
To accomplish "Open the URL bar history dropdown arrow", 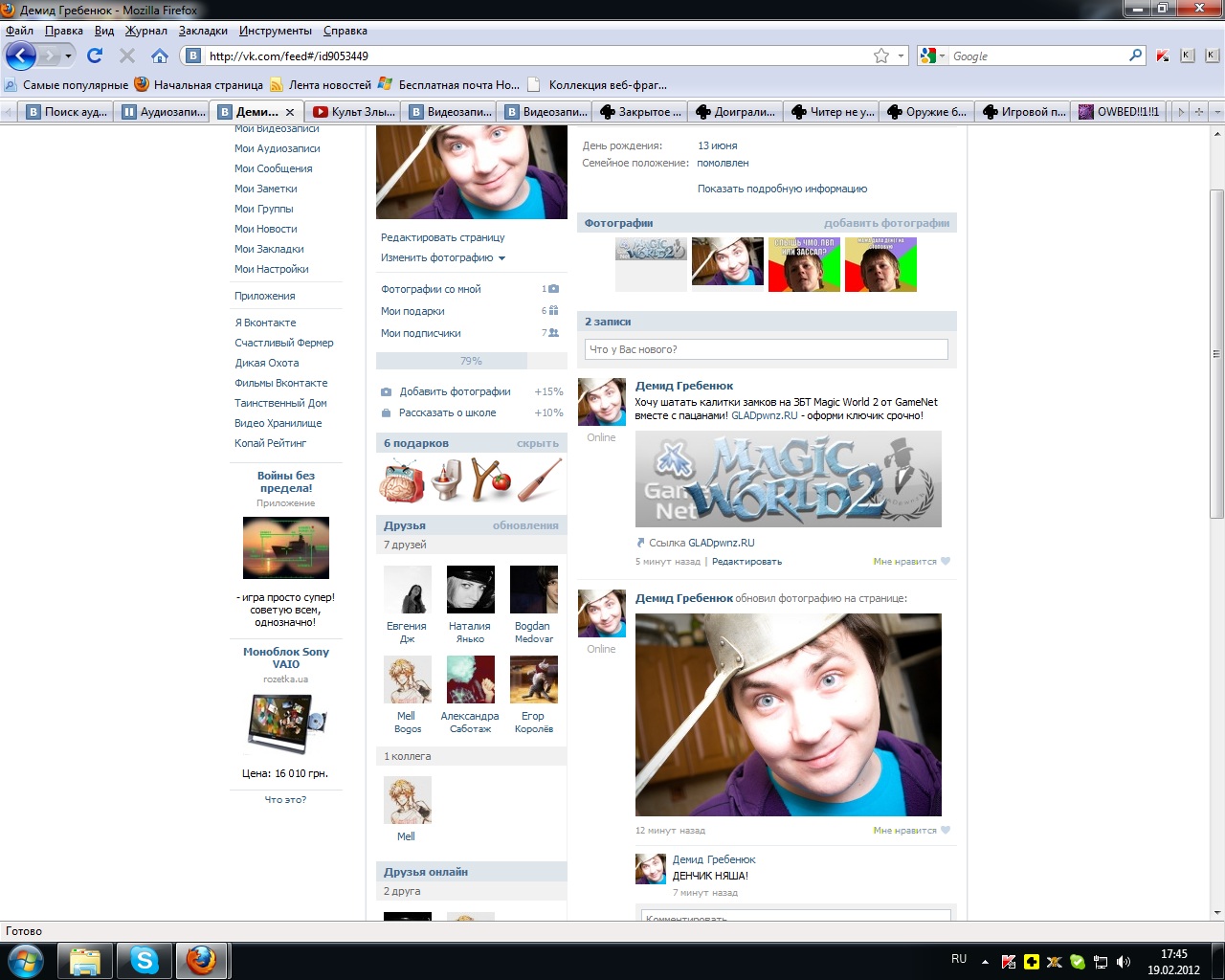I will point(901,56).
